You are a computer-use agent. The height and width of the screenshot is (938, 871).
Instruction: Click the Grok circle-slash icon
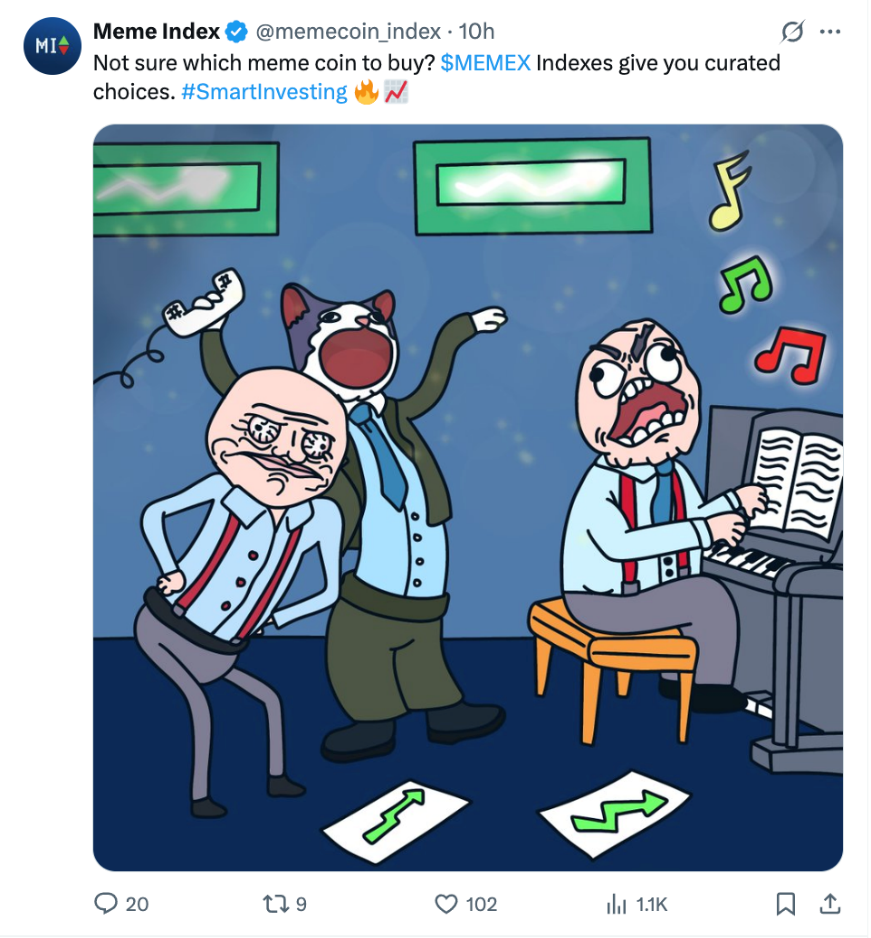point(792,32)
